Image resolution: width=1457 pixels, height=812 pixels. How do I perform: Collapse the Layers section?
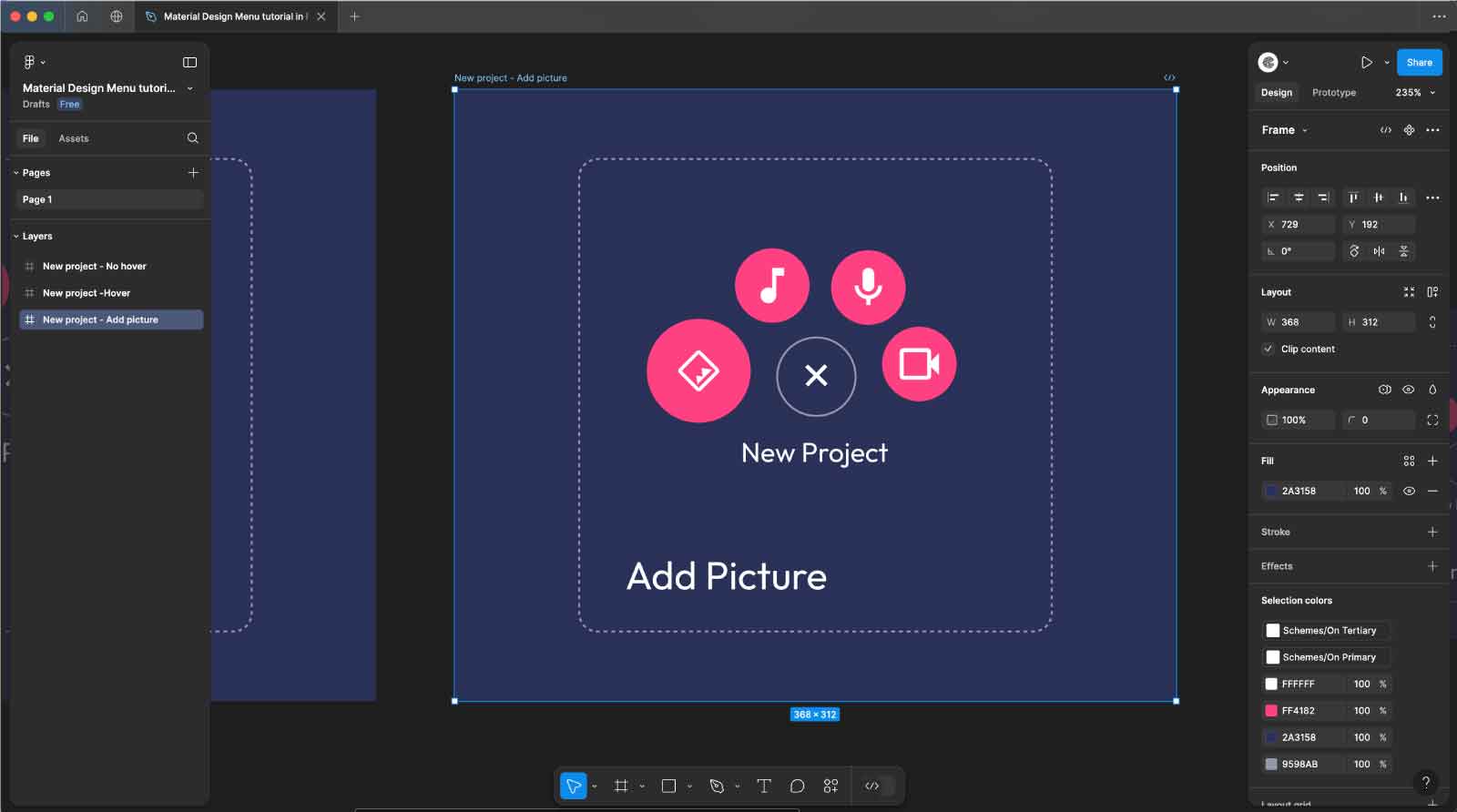[x=16, y=237]
